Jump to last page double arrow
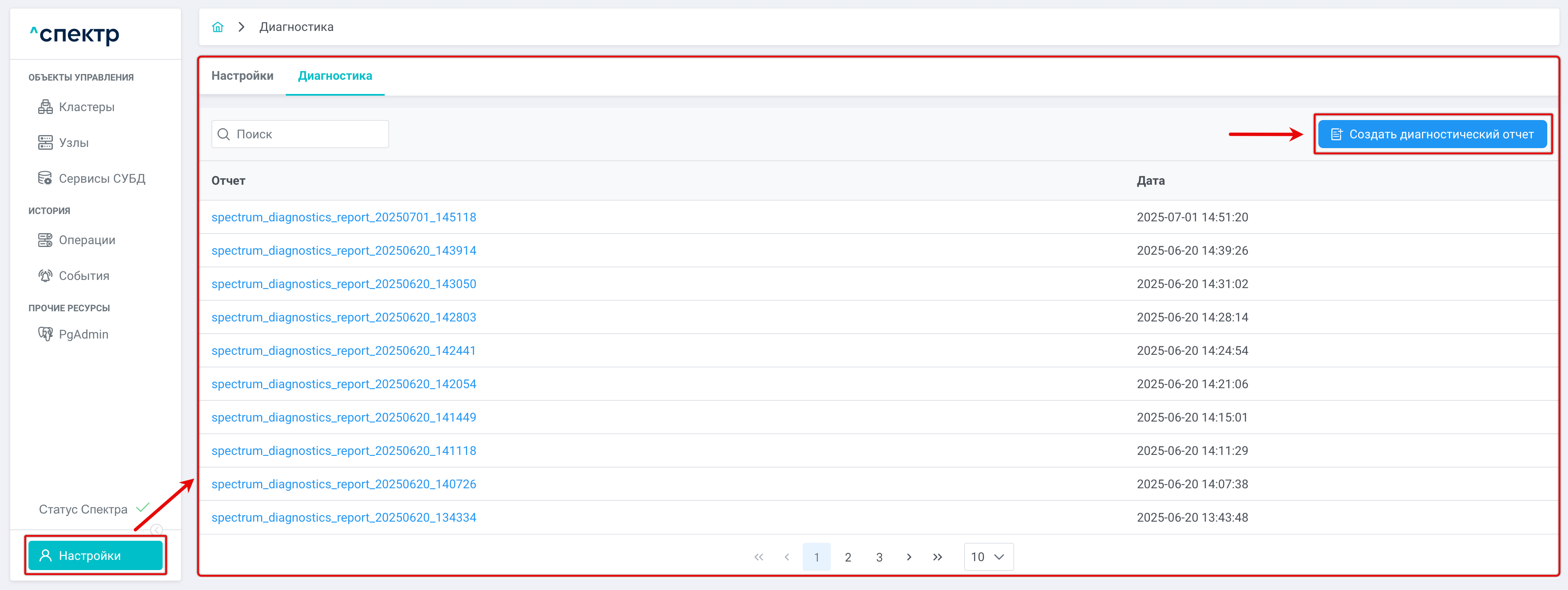1568x590 pixels. pyautogui.click(x=937, y=557)
